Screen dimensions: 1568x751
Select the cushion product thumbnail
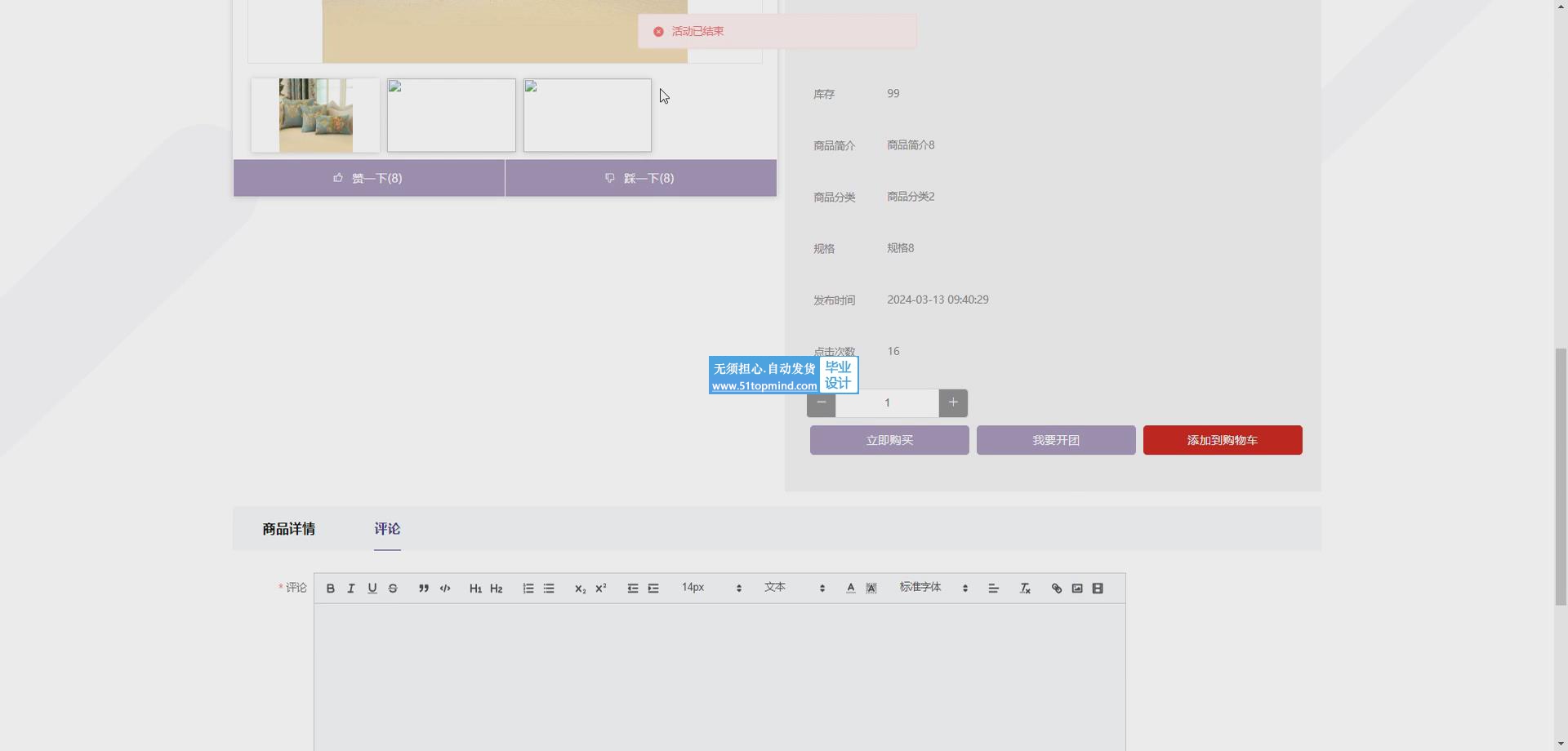pyautogui.click(x=315, y=115)
